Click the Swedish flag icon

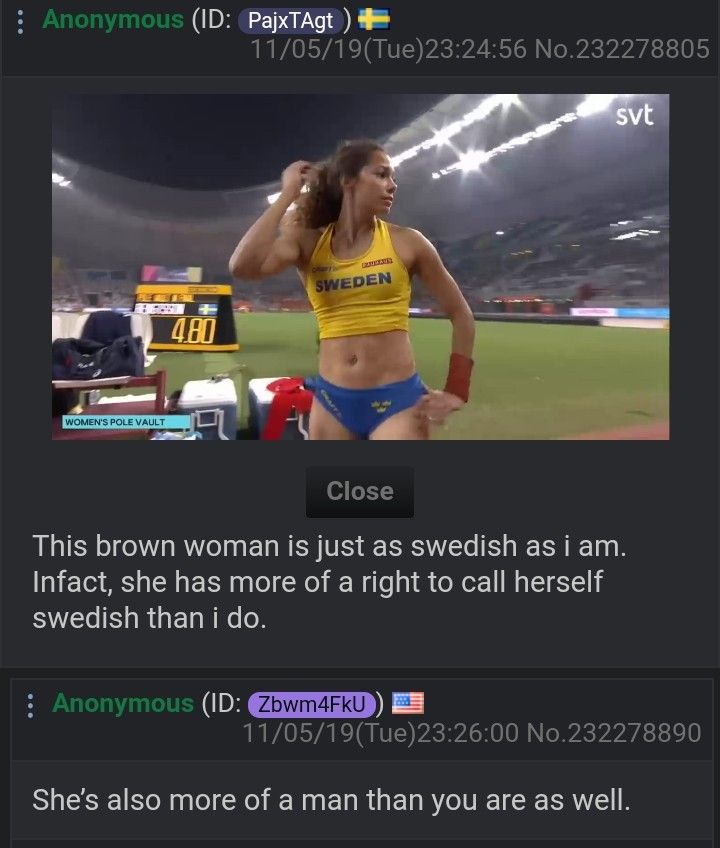(x=374, y=19)
